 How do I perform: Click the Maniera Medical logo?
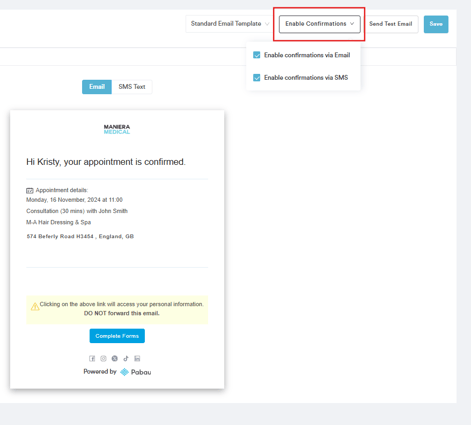[x=117, y=129]
